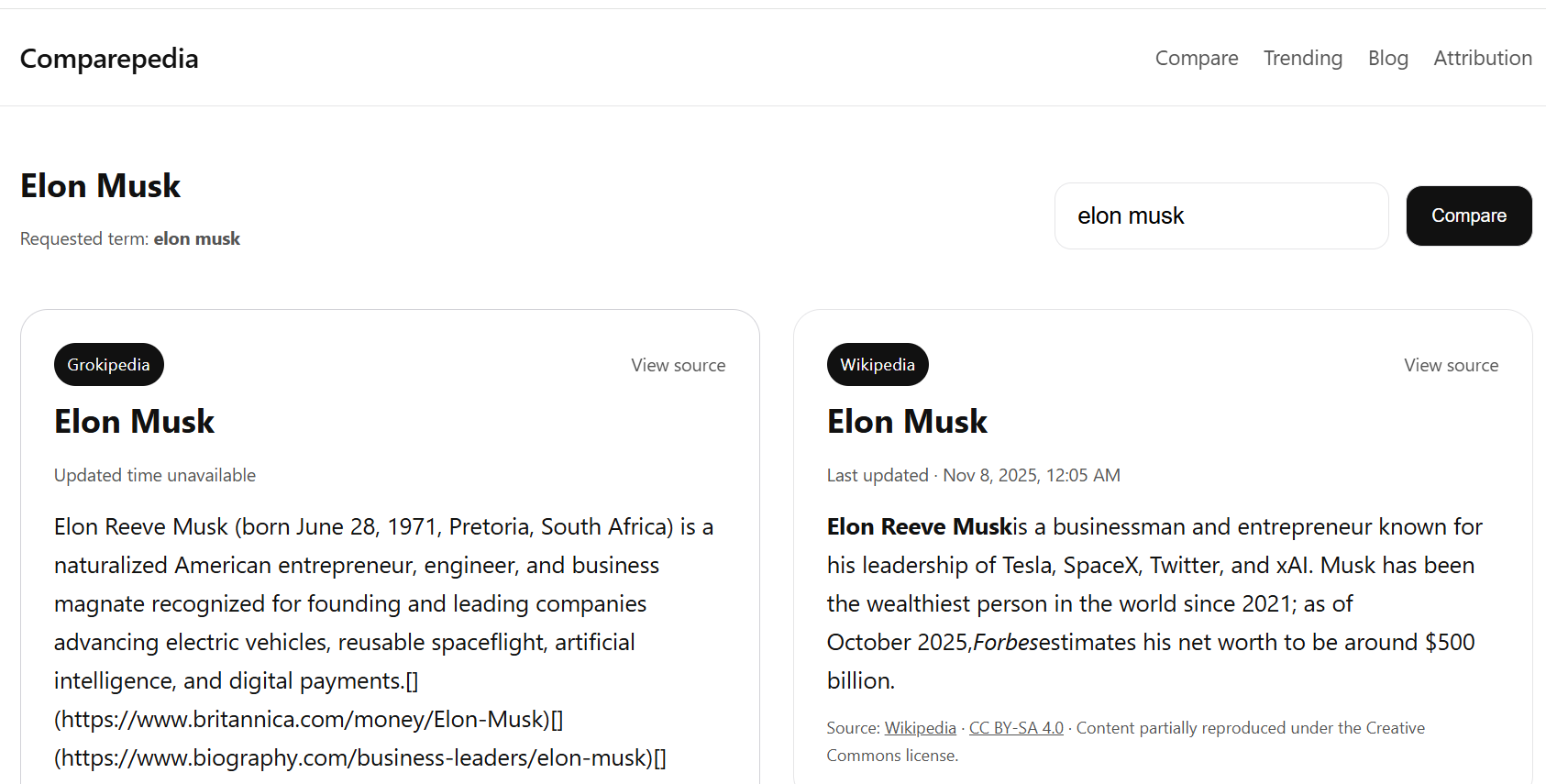Click View source on the Grokipedia card
Image resolution: width=1546 pixels, height=784 pixels.
tap(678, 364)
